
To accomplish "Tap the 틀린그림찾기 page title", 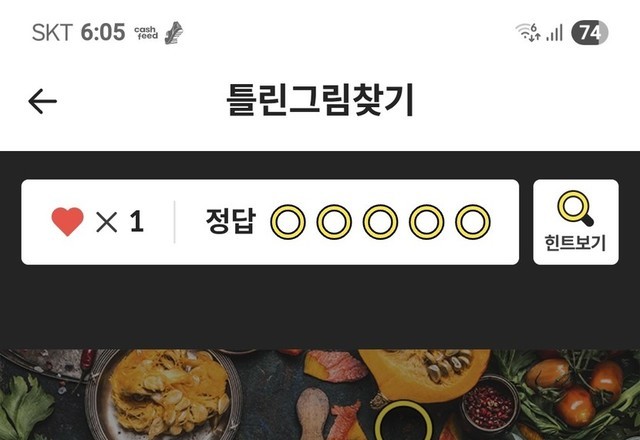I will (320, 100).
